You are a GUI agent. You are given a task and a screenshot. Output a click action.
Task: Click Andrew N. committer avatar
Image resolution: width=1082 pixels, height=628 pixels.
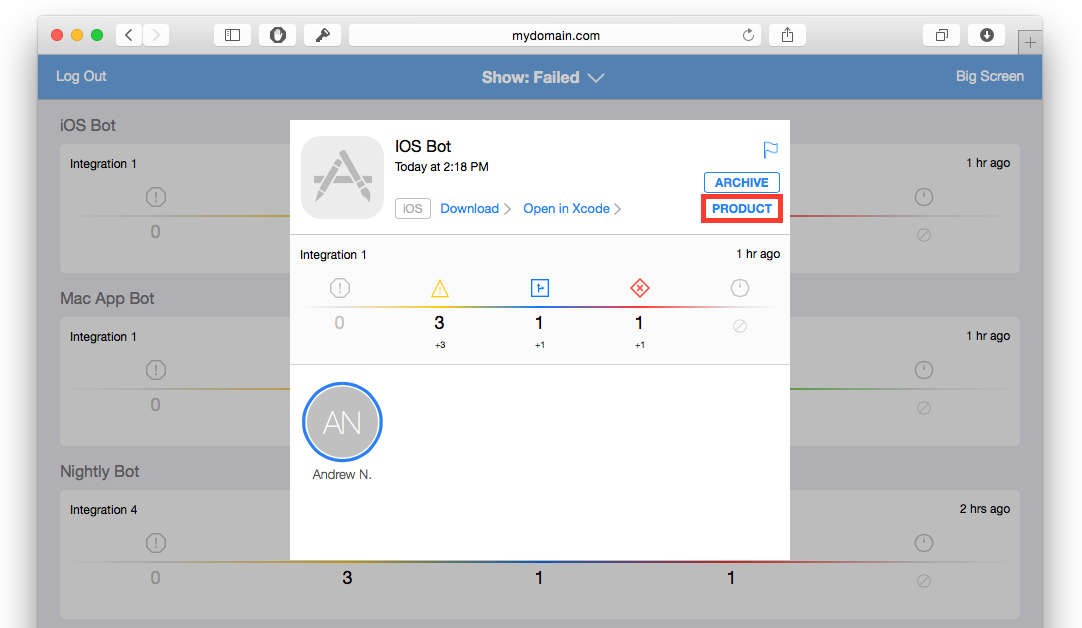(342, 422)
